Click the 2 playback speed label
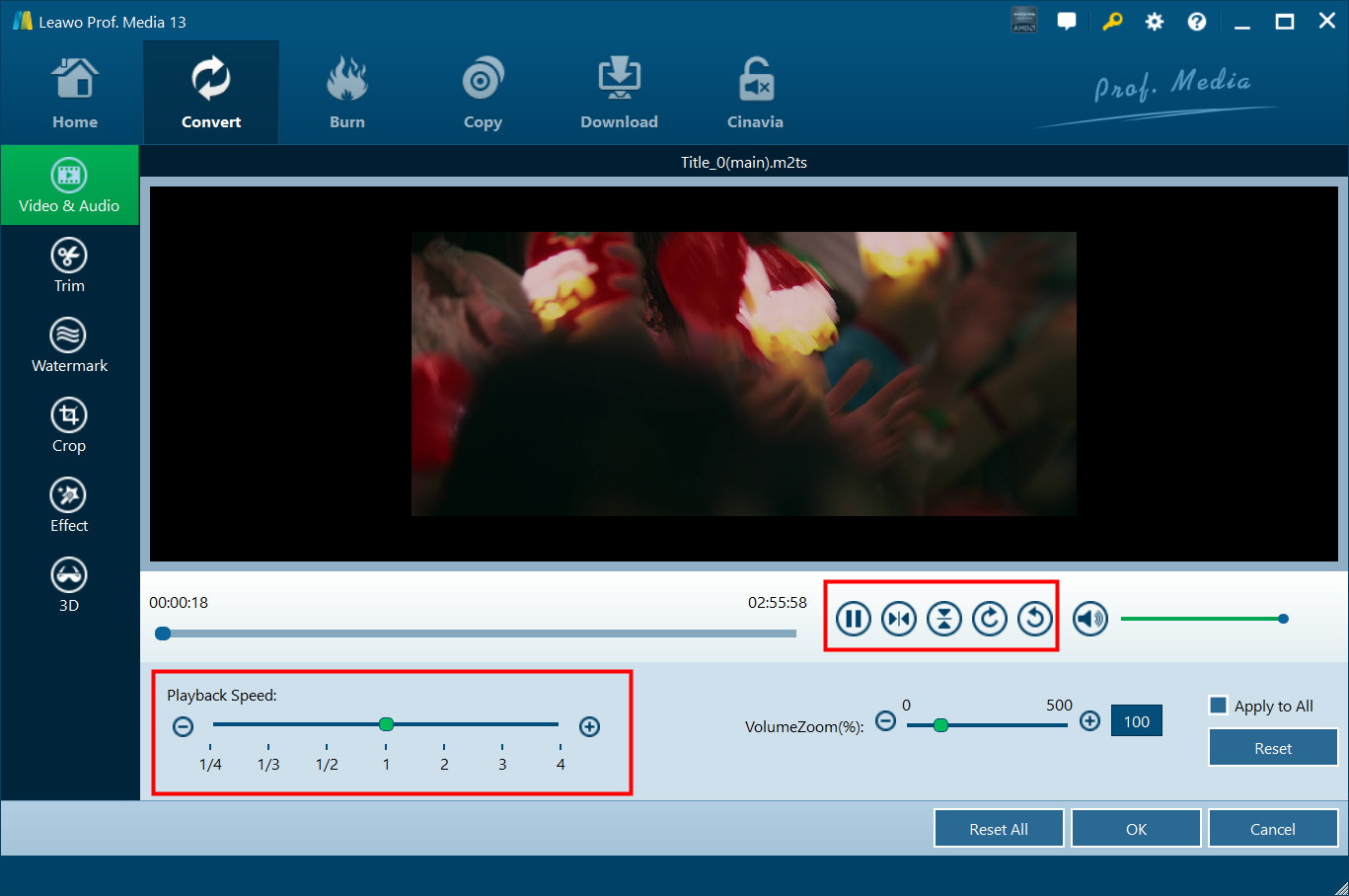The height and width of the screenshot is (896, 1349). (444, 764)
